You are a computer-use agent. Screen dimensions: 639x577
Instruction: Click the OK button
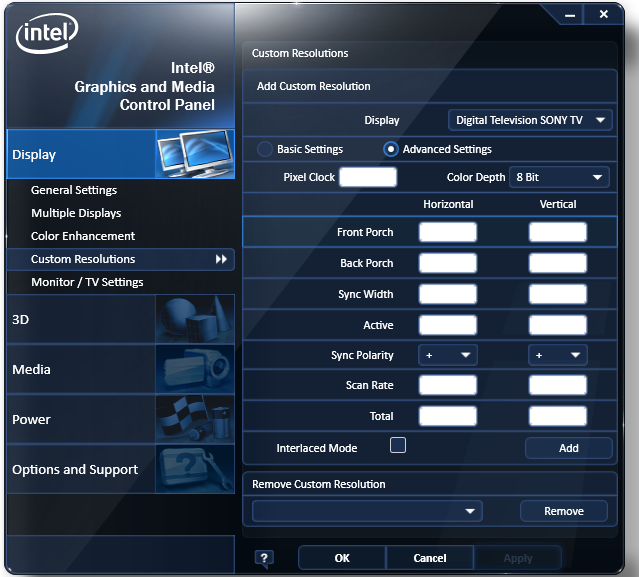click(342, 558)
